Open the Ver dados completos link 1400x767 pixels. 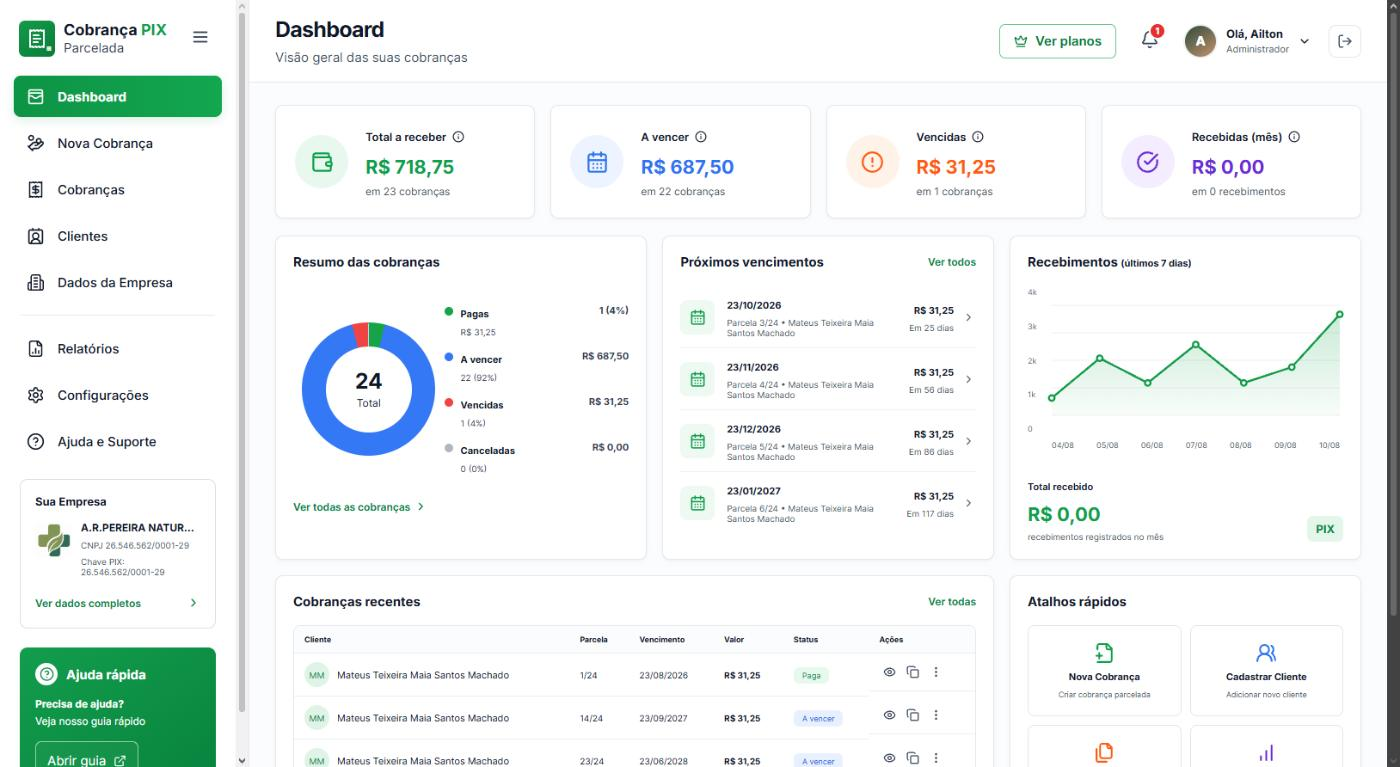(88, 603)
